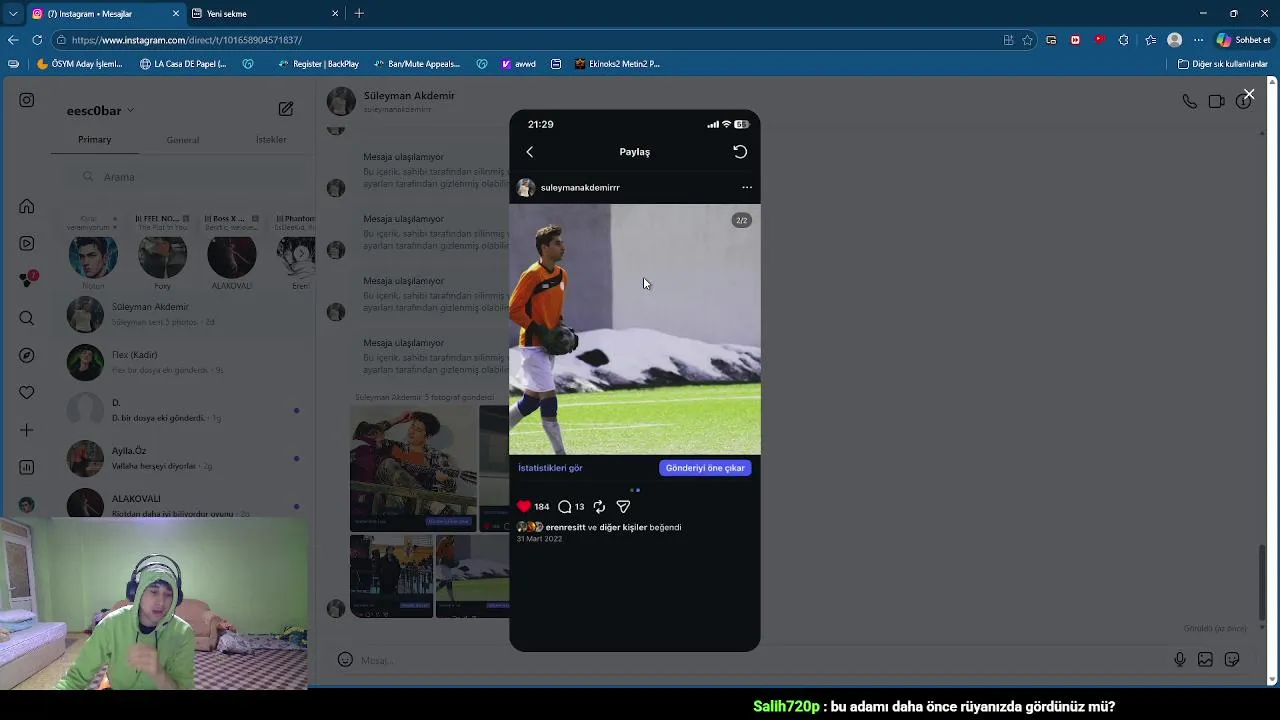Viewport: 1280px width, 720px height.
Task: Click microphone voice message icon
Action: 1180,660
